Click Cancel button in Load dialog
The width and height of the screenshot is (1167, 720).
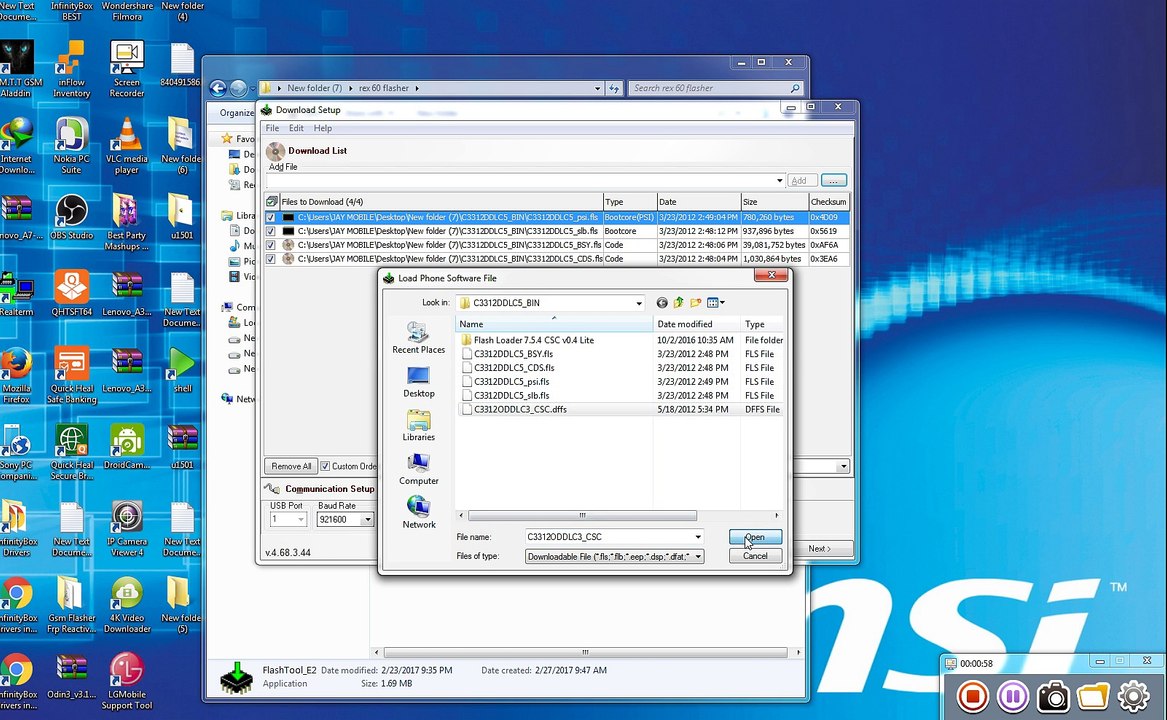[755, 556]
